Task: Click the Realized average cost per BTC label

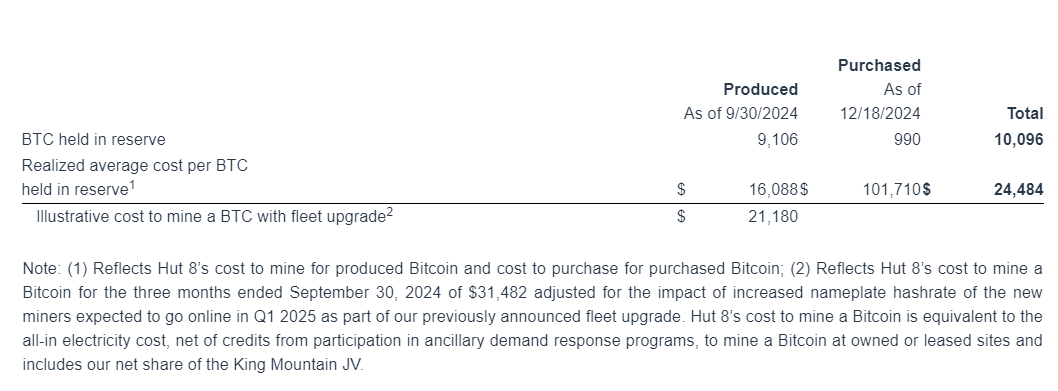Action: point(135,165)
